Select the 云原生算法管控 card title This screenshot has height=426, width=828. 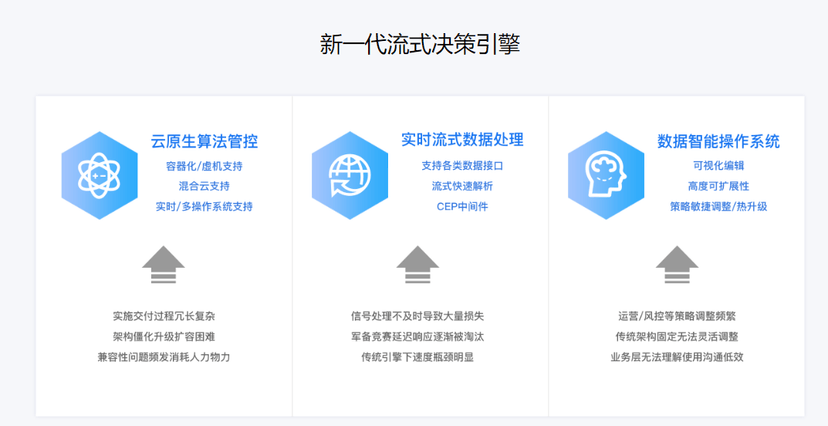(204, 141)
